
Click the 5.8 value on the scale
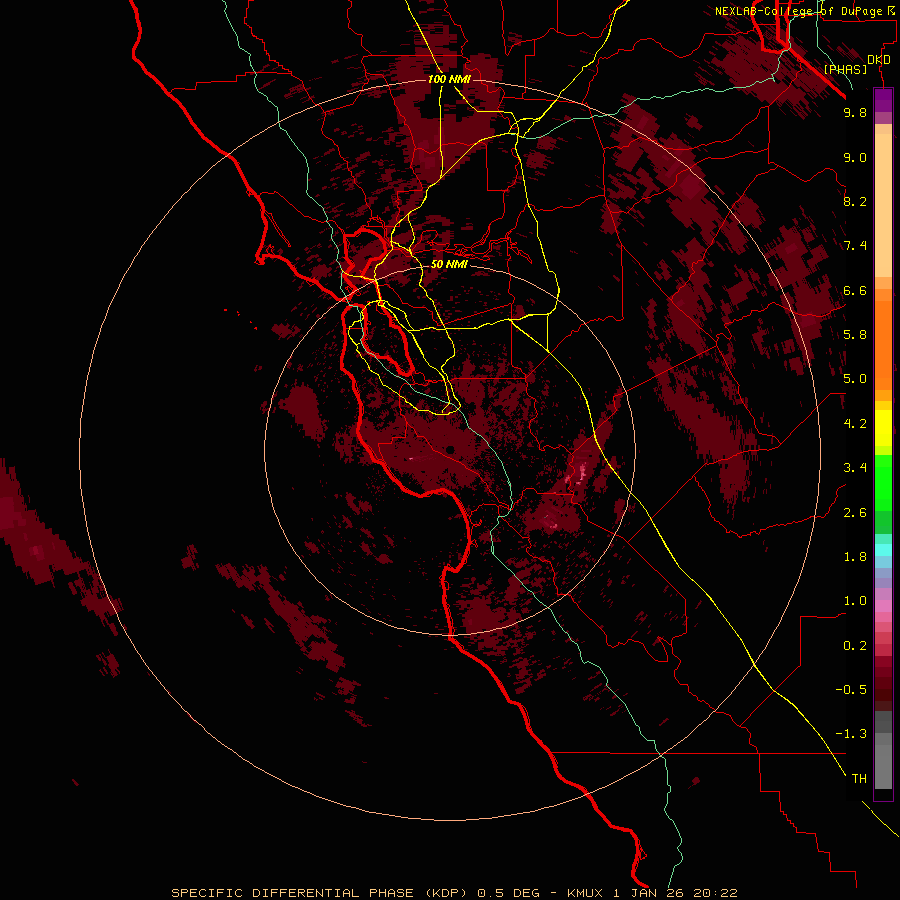[855, 335]
